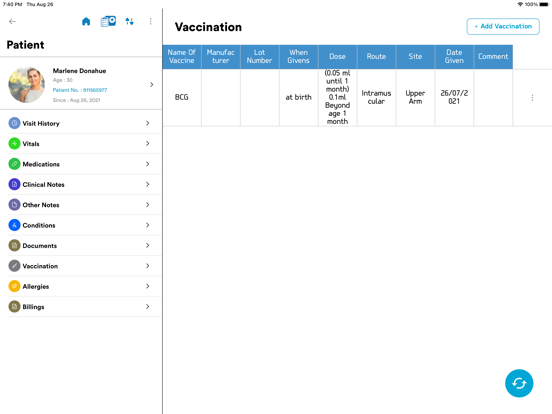Click the BCG dose description cell
552x414 pixels.
click(x=338, y=98)
